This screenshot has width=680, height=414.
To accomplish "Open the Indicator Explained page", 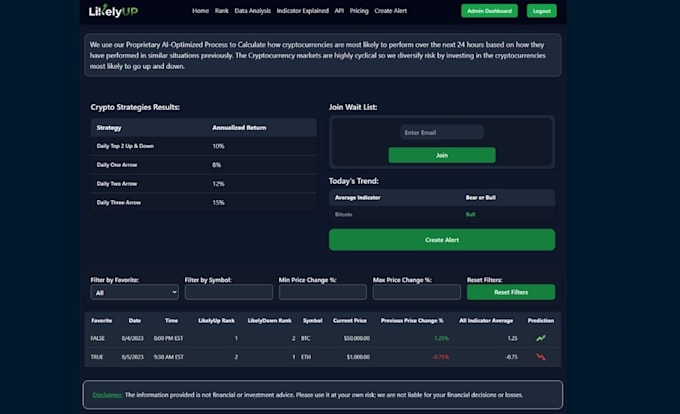I will click(x=303, y=11).
